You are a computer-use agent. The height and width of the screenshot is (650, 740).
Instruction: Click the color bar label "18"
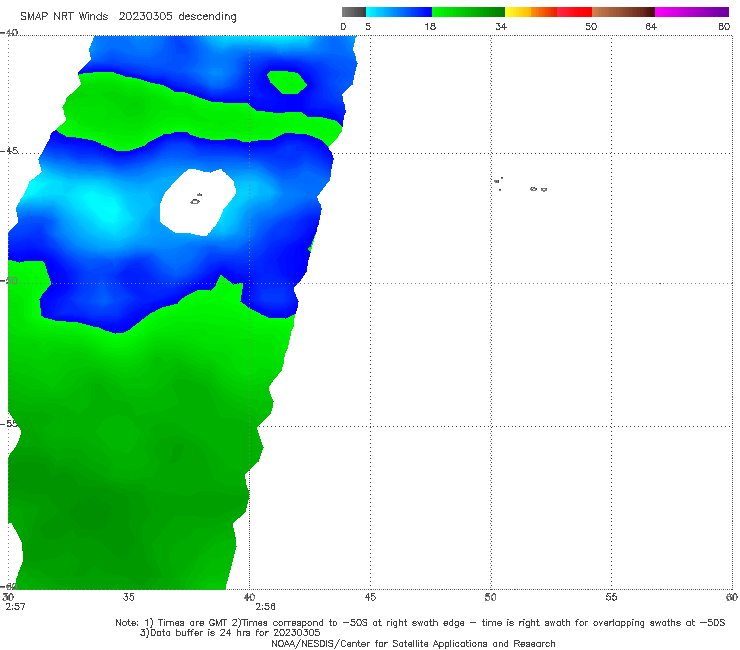coord(430,27)
